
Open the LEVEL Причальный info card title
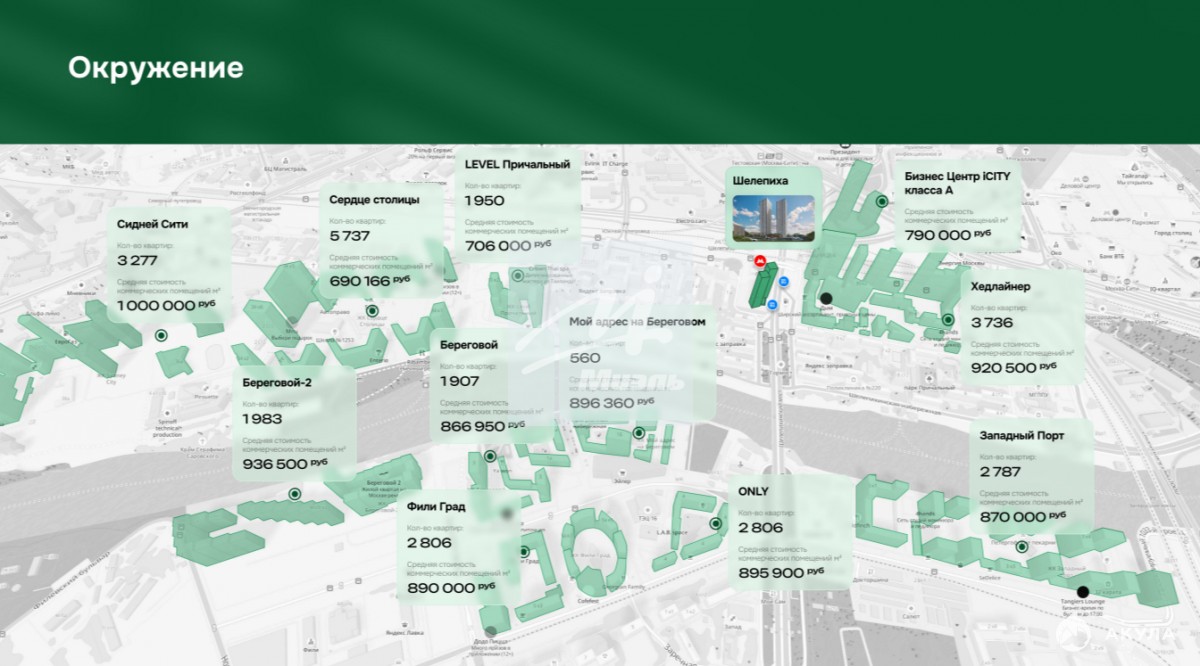click(517, 165)
